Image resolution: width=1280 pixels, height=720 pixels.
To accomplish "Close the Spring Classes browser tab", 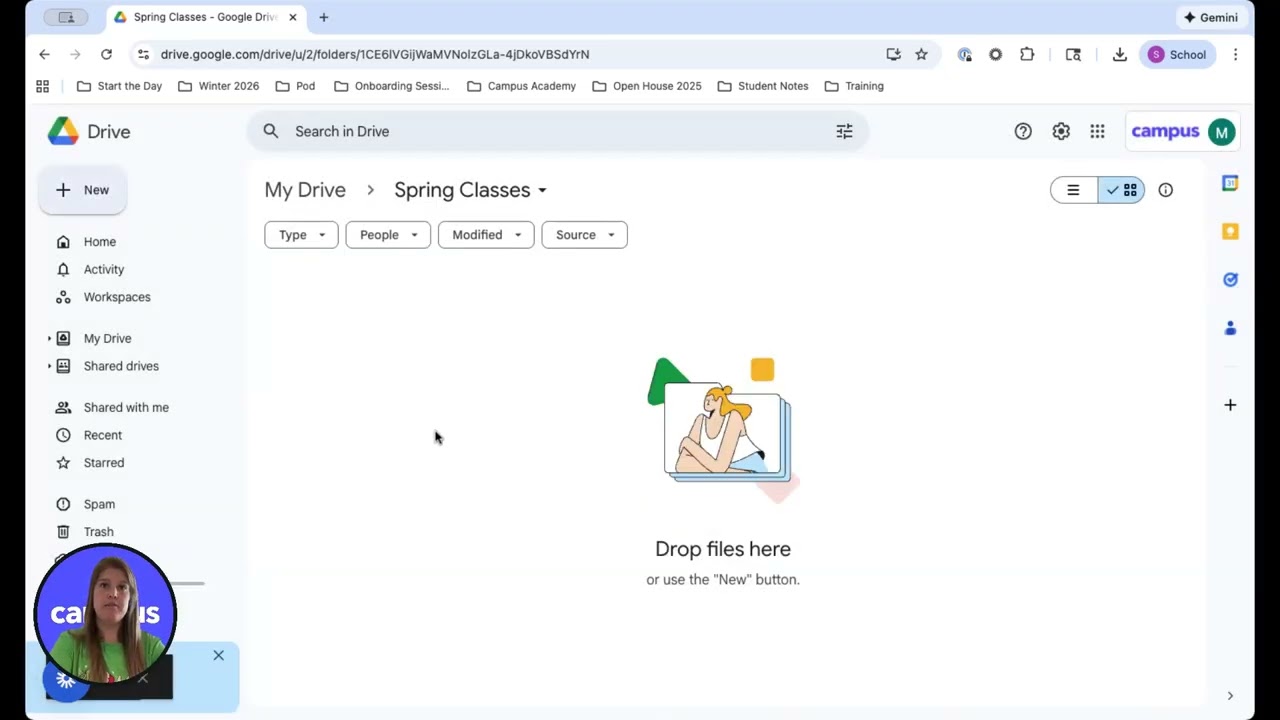I will (x=293, y=17).
